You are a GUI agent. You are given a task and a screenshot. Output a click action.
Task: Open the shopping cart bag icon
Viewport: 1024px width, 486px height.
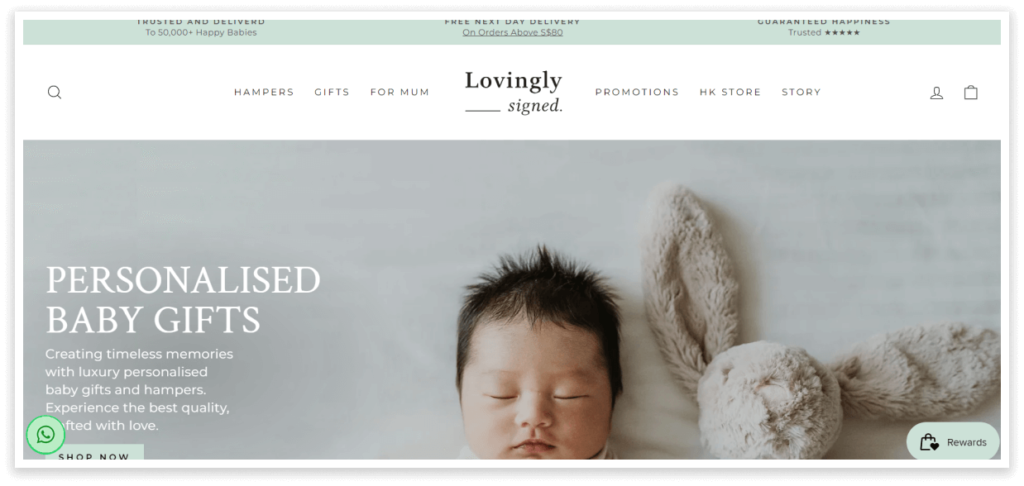coord(971,92)
